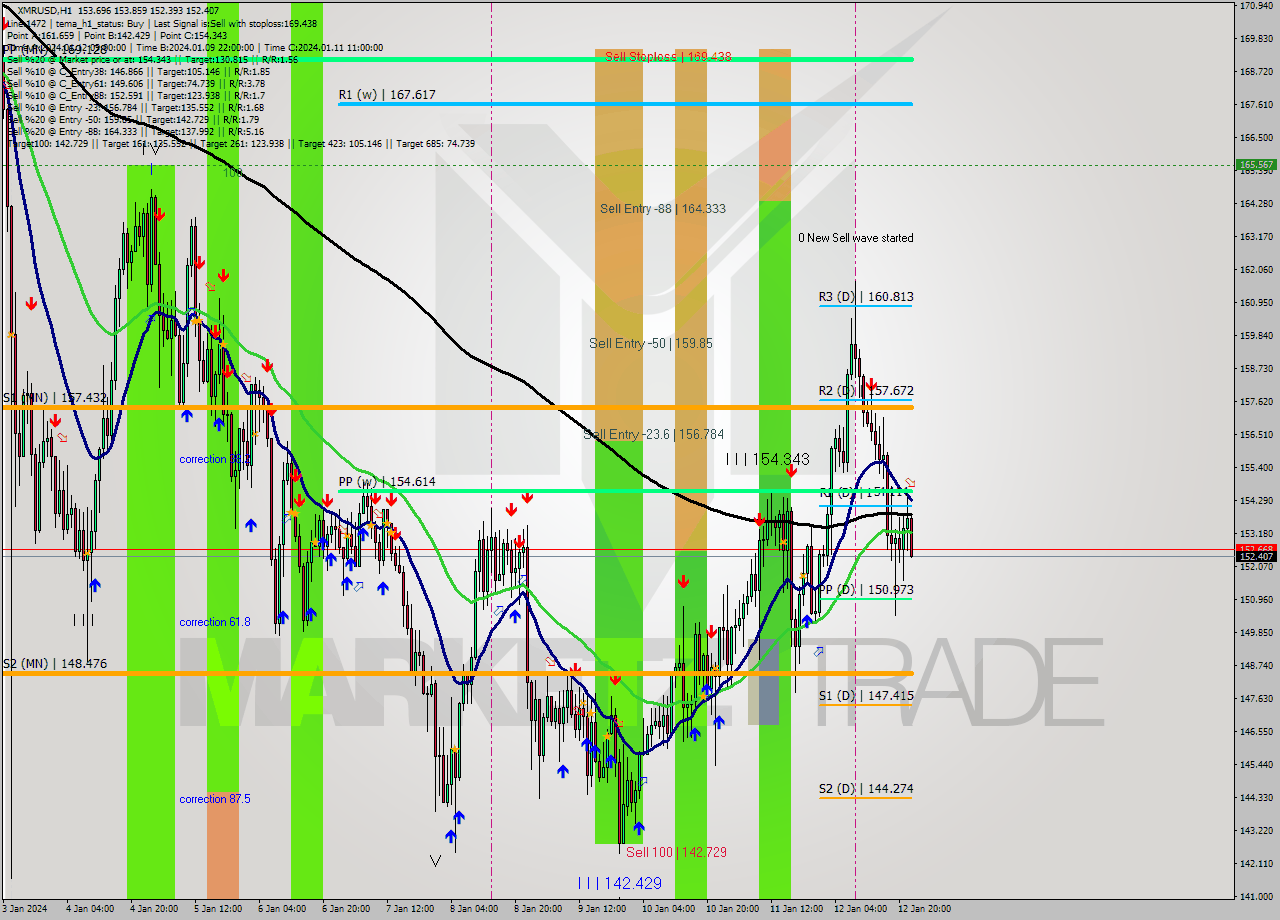Click the 'S1 (D) | 147.415' support label

[865, 696]
